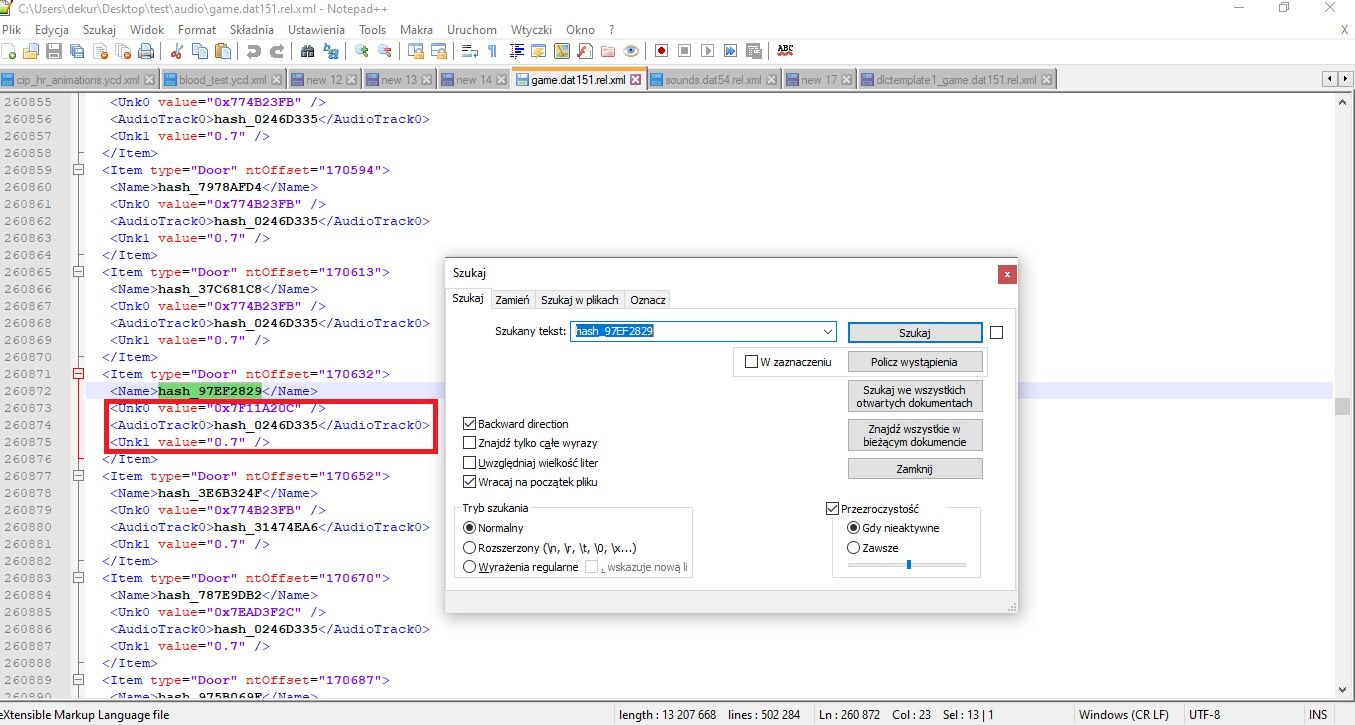
Task: Start macro recording with the red dot icon
Action: pos(662,51)
